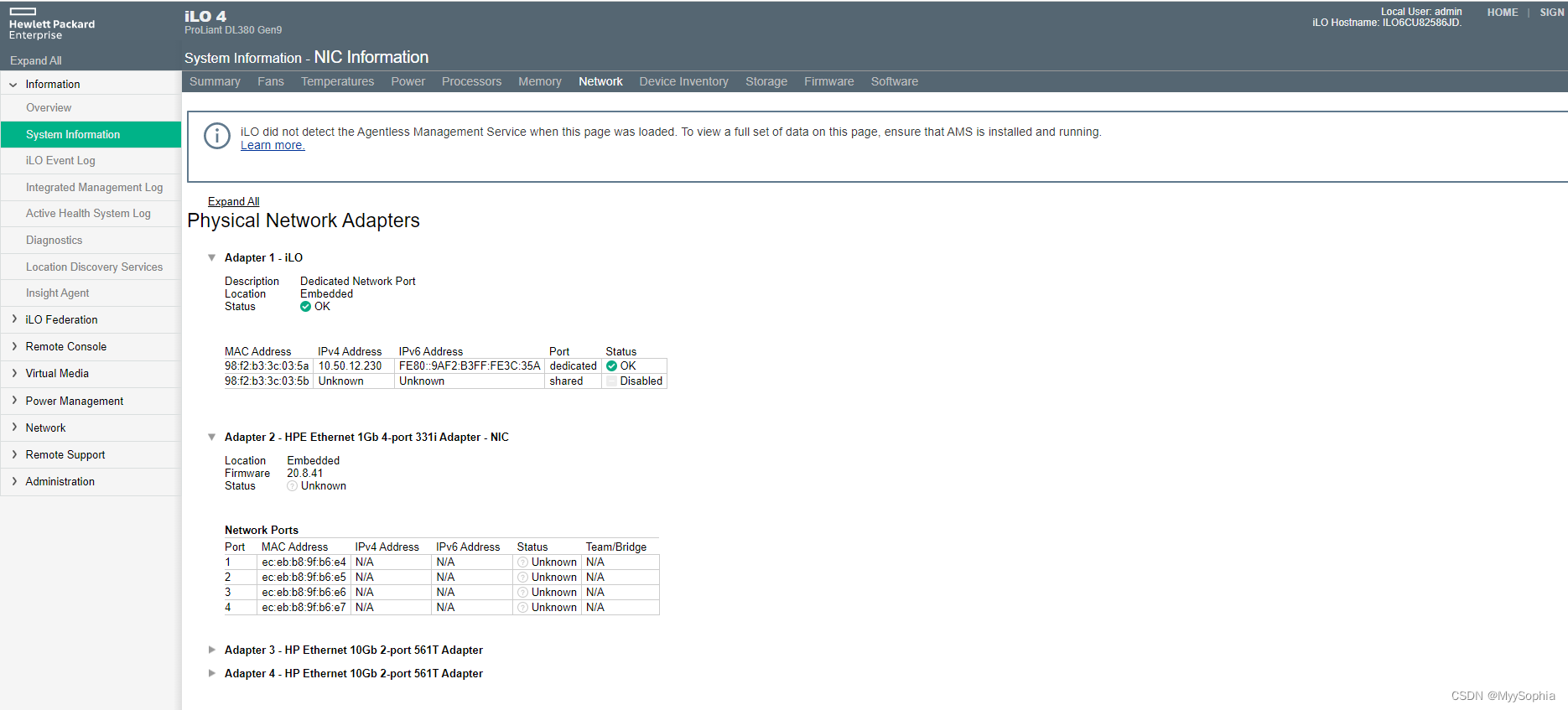
Task: Expand the Administration sidebar group
Action: (x=13, y=481)
